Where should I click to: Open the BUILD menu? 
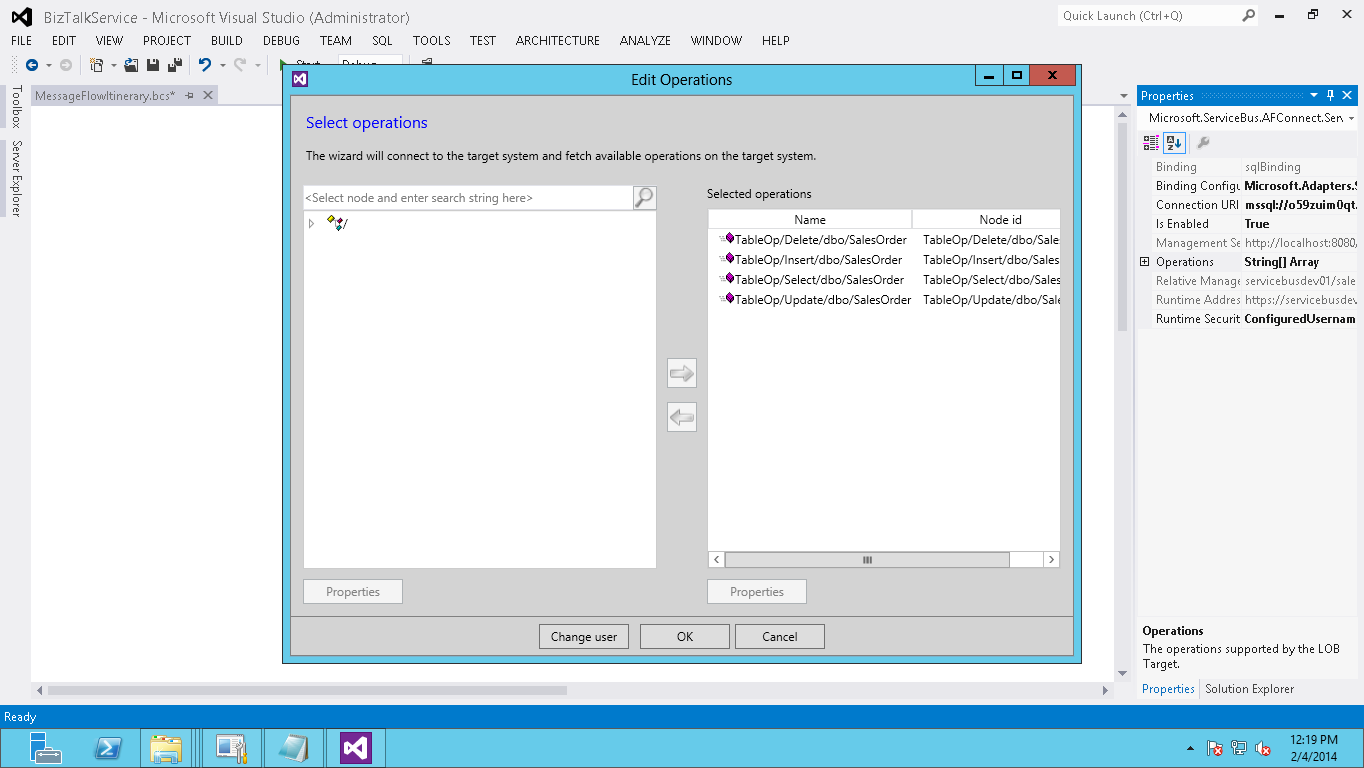(x=227, y=41)
